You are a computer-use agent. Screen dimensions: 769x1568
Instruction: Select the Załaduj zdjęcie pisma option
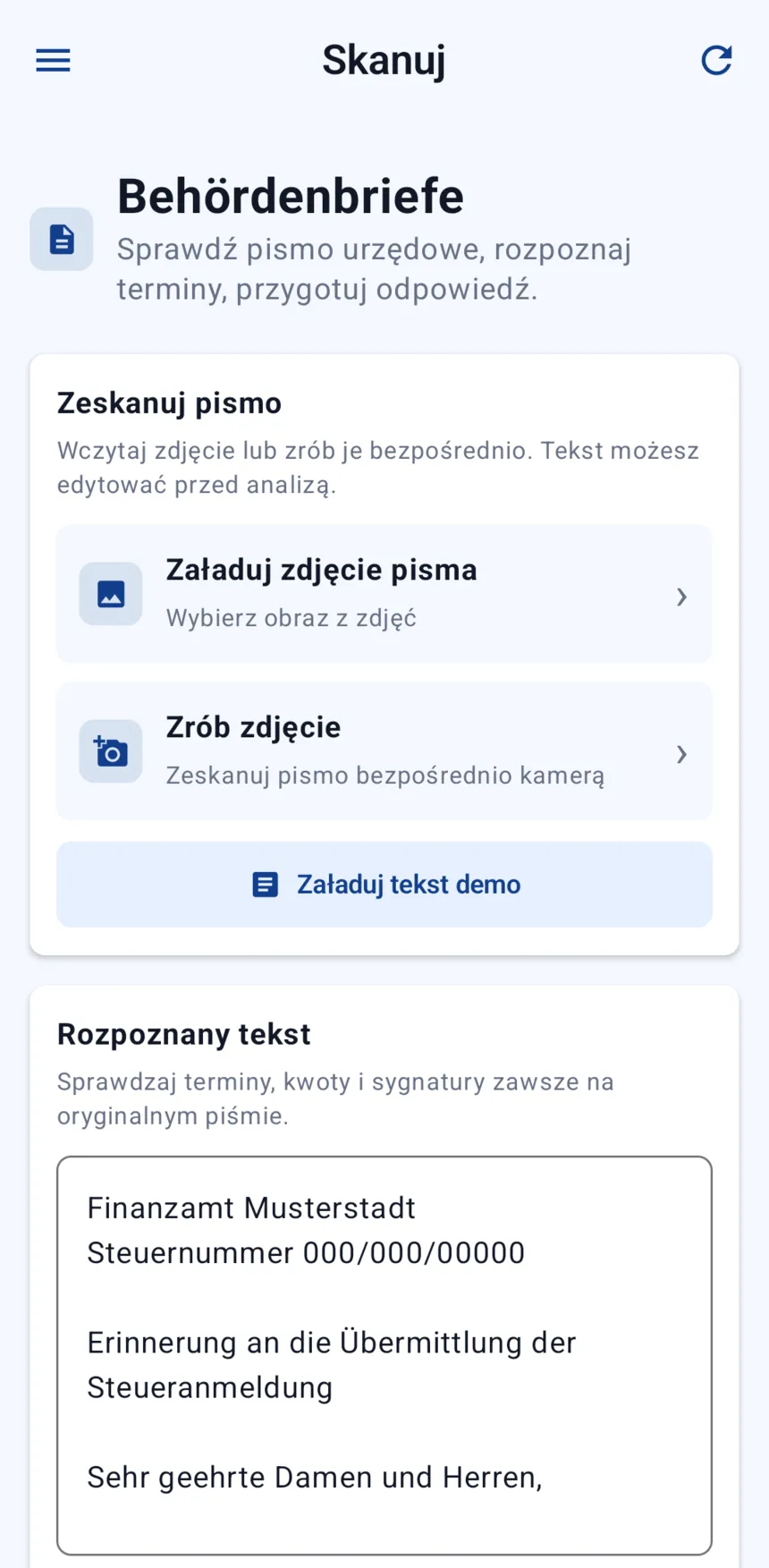coord(384,594)
